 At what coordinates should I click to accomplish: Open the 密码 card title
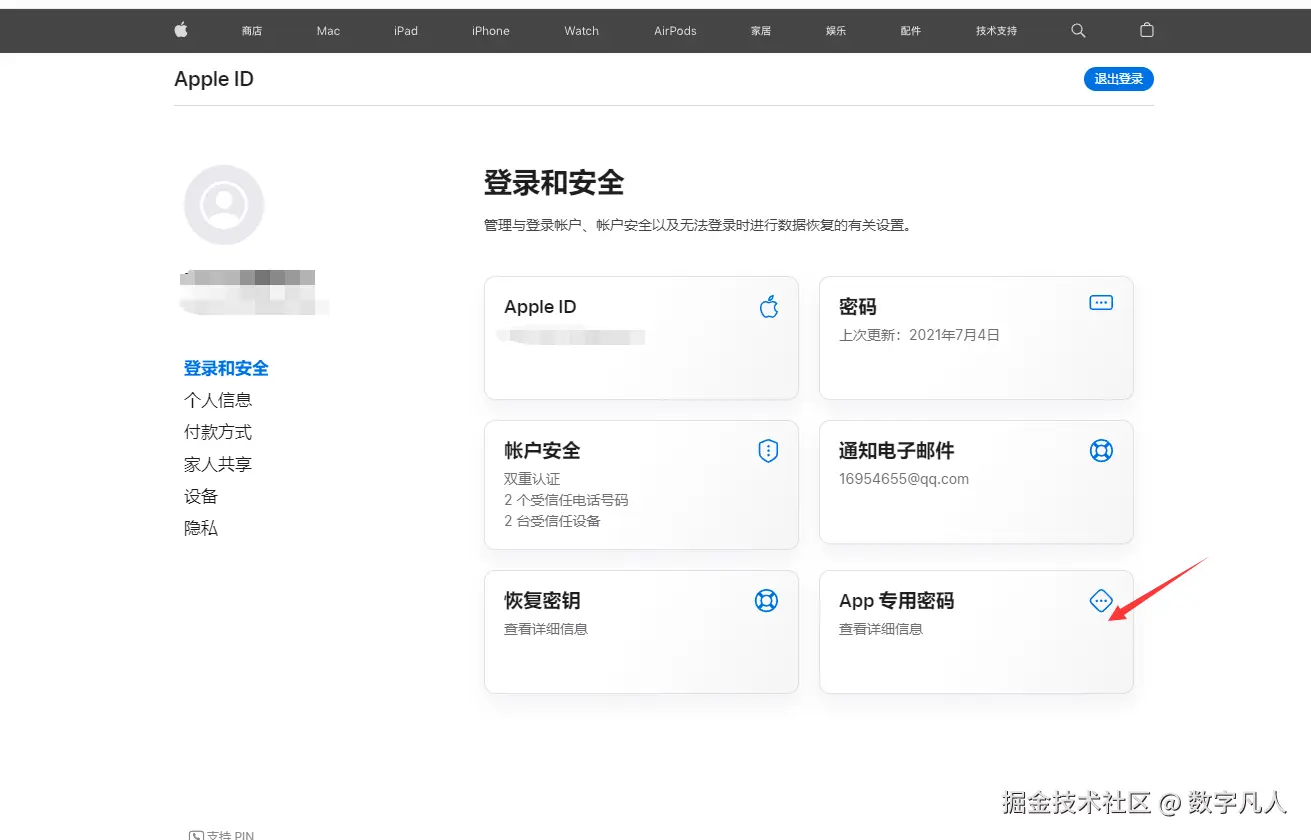pos(858,307)
